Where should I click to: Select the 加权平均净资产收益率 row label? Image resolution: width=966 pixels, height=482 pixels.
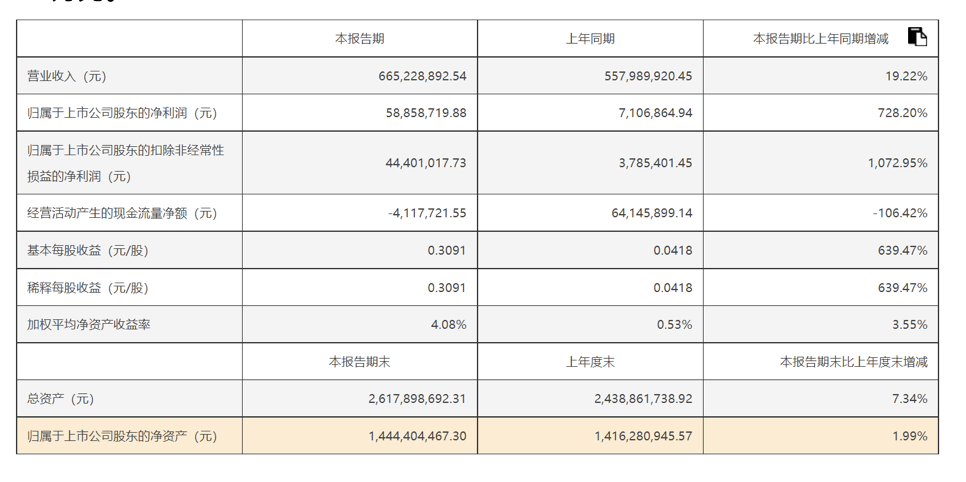(89, 325)
